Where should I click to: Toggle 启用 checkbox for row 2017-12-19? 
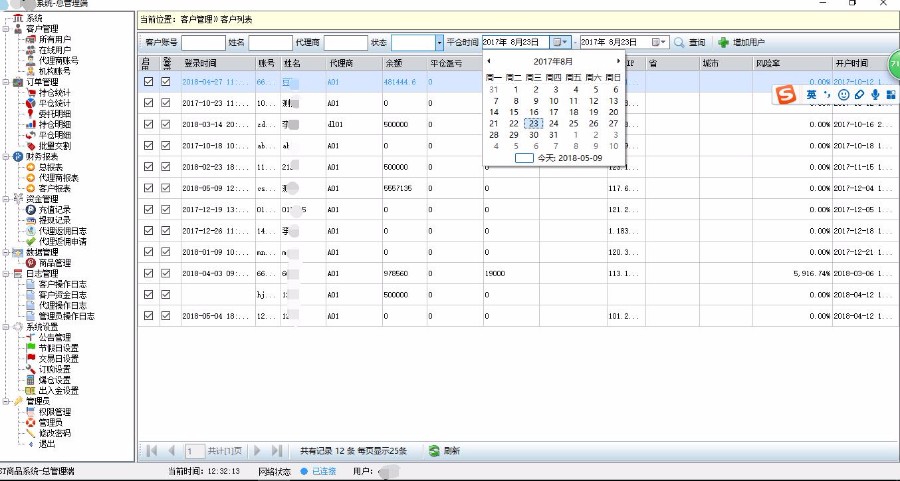[x=148, y=209]
